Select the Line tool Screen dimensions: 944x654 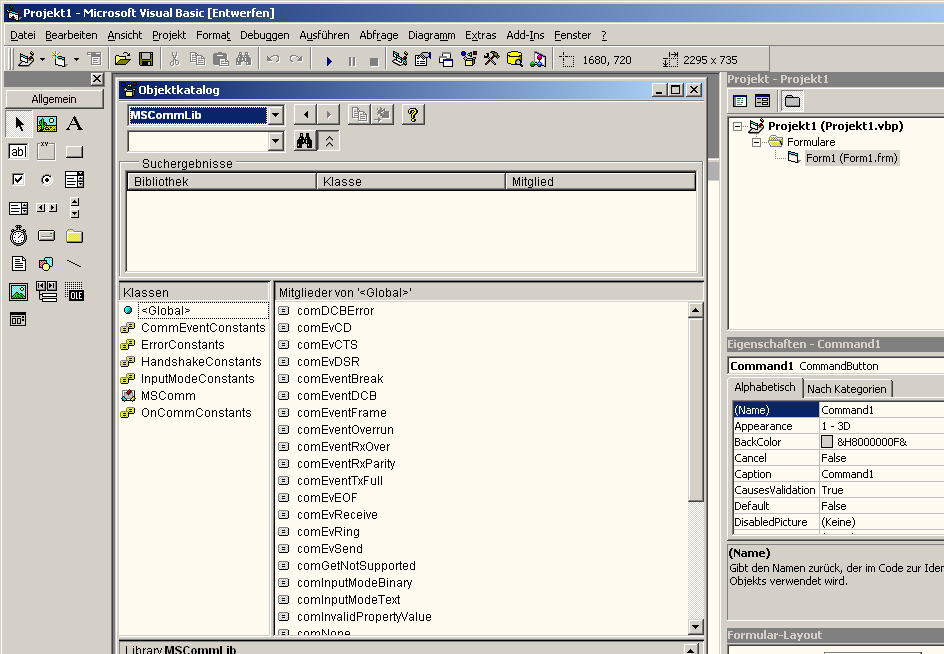[74, 263]
